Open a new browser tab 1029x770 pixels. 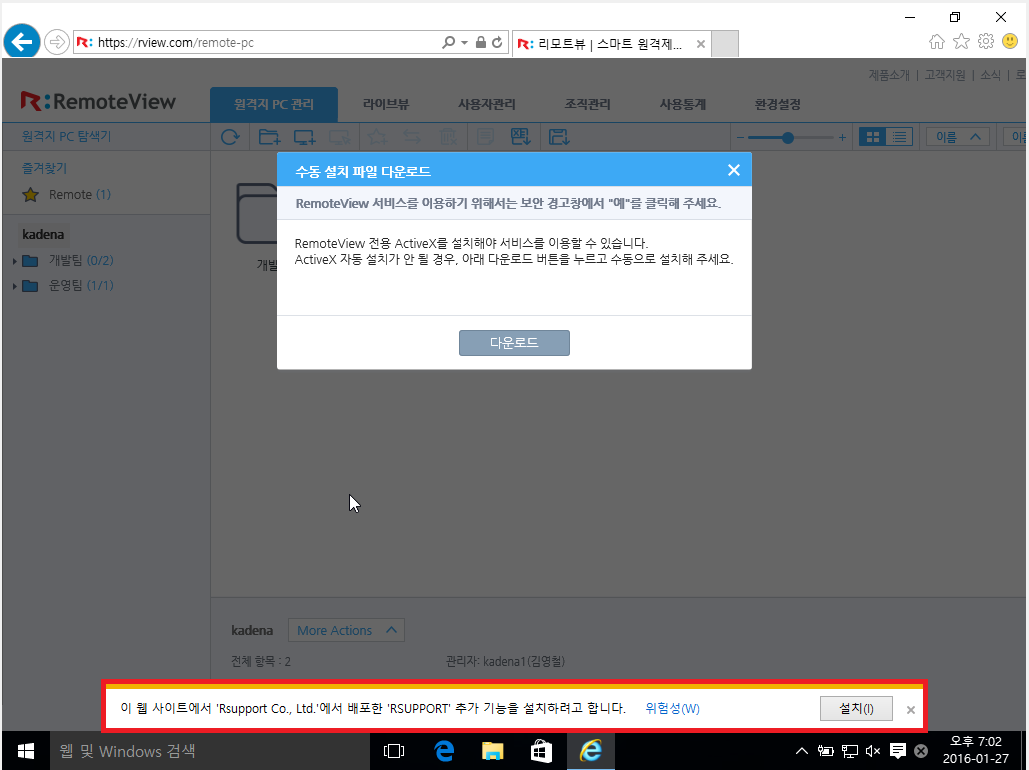click(x=725, y=44)
